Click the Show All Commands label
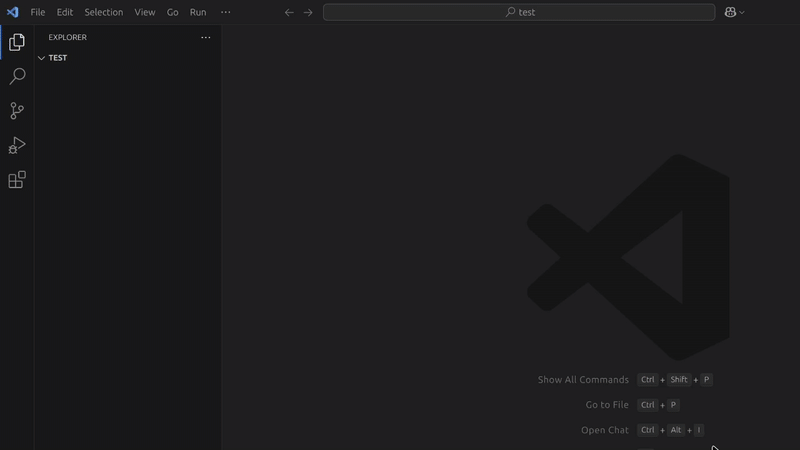This screenshot has height=450, width=800. click(583, 380)
